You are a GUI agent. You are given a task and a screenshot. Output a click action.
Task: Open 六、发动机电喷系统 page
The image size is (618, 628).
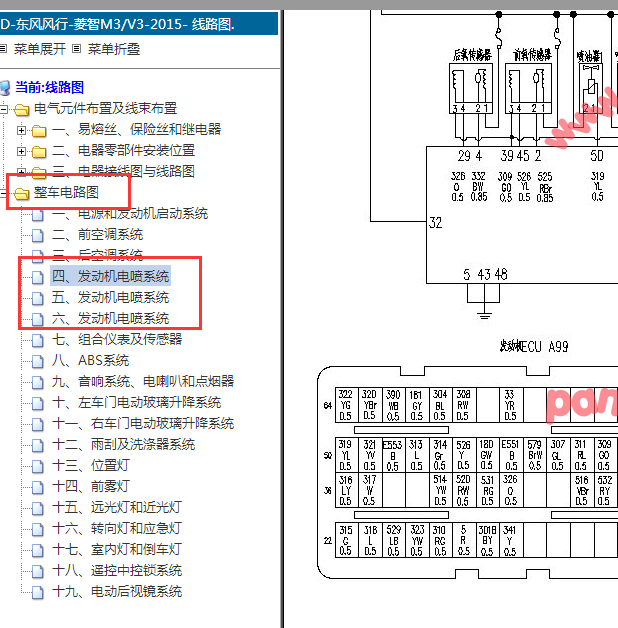(111, 319)
